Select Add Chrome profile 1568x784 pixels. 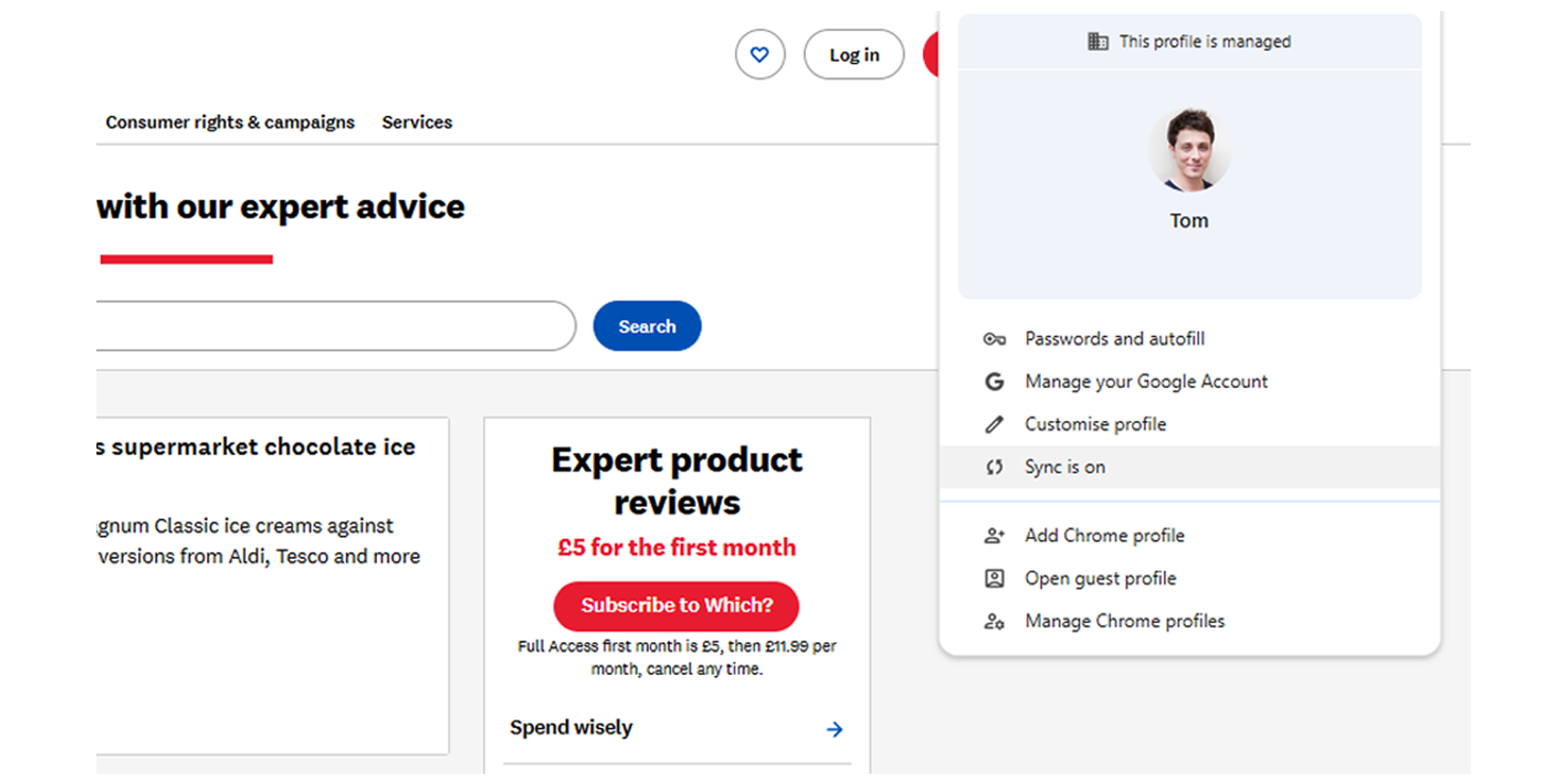(x=1104, y=536)
